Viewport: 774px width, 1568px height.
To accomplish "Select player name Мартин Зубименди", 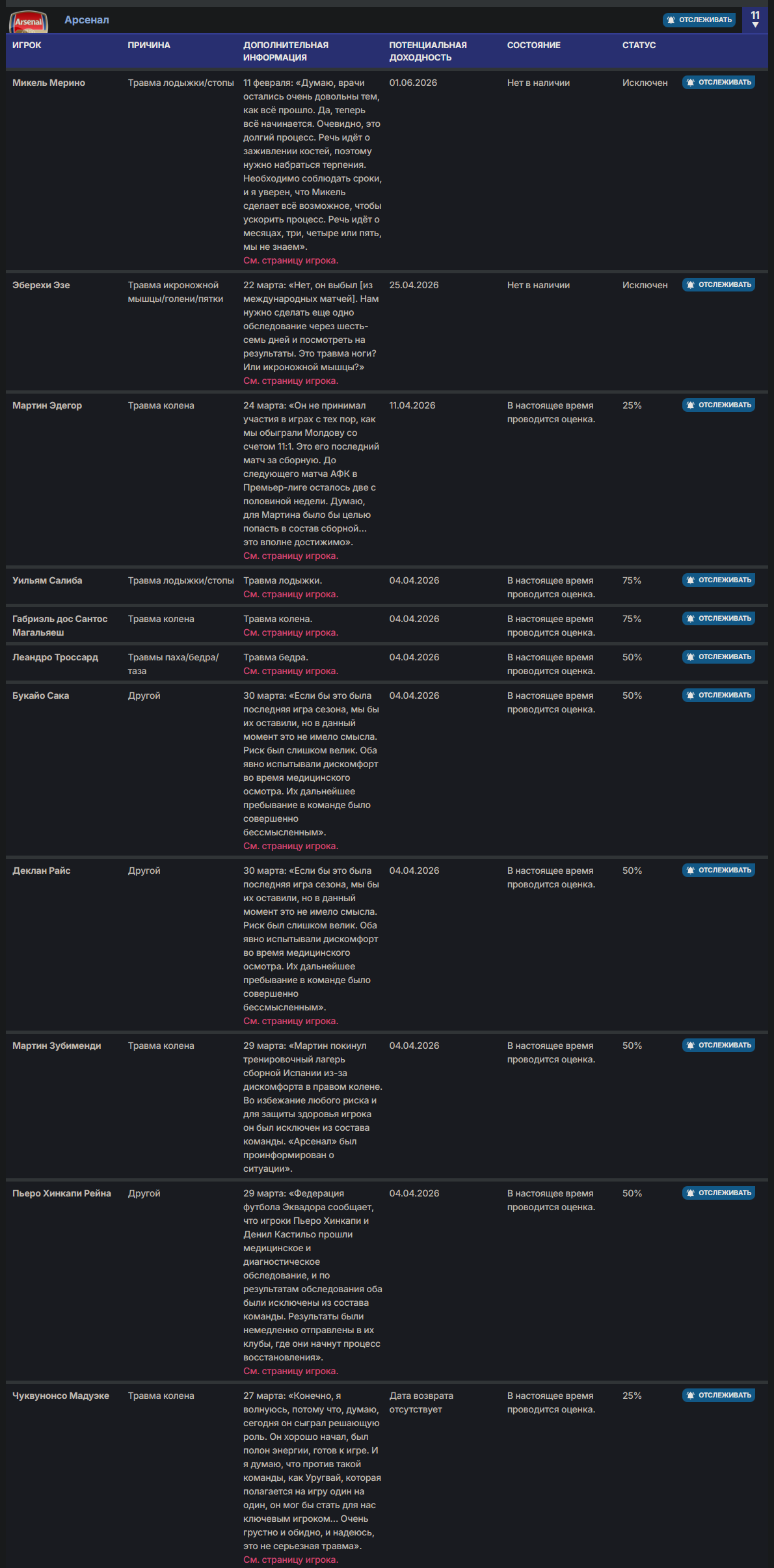I will click(57, 1046).
